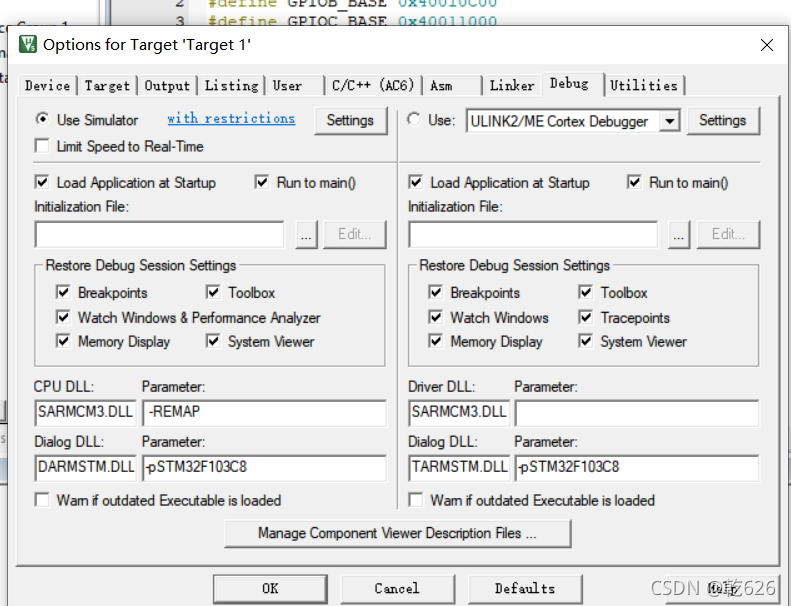Confirm with the OK button
This screenshot has height=606, width=791.
[x=270, y=588]
